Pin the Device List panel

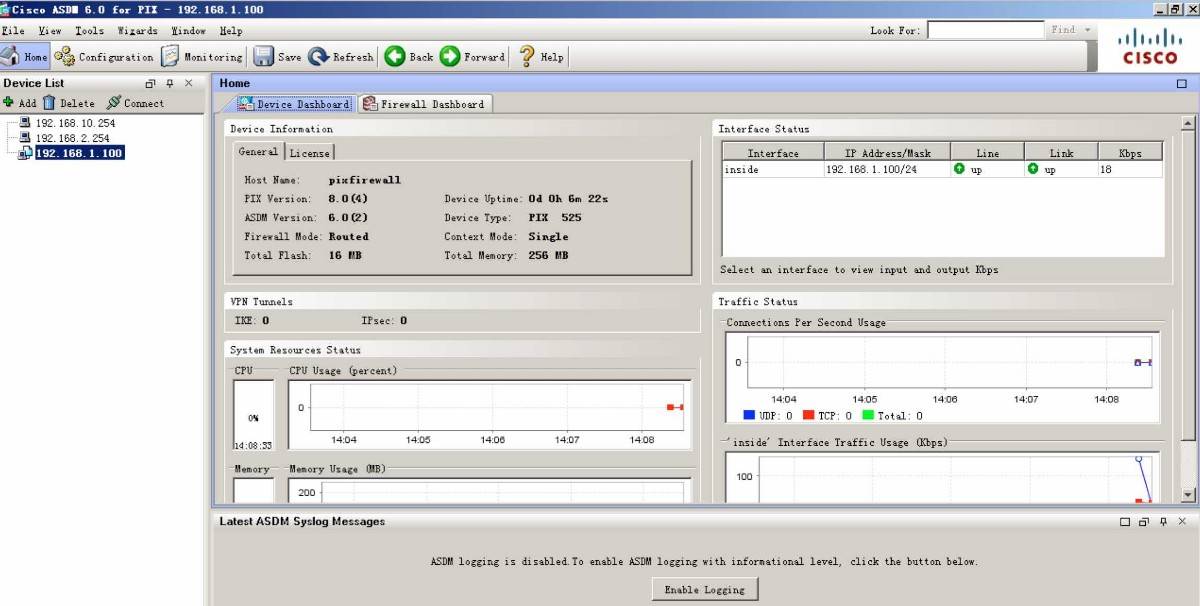click(x=170, y=84)
